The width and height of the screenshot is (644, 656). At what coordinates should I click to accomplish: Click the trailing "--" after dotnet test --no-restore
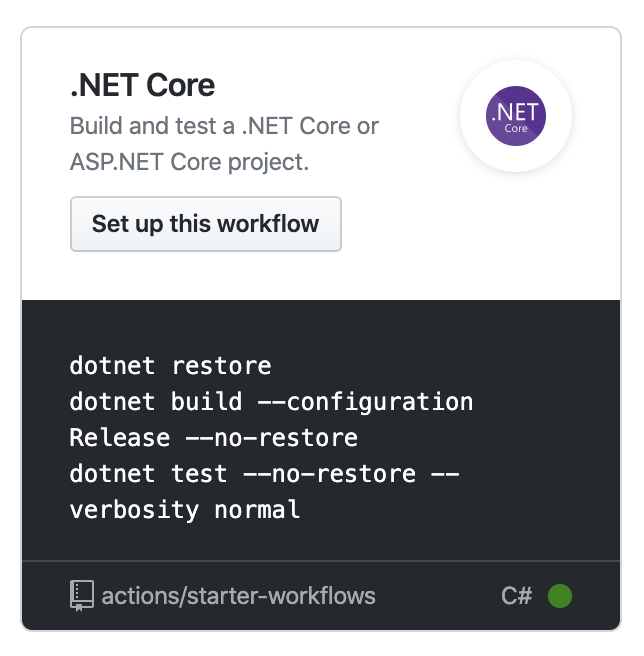coord(444,474)
